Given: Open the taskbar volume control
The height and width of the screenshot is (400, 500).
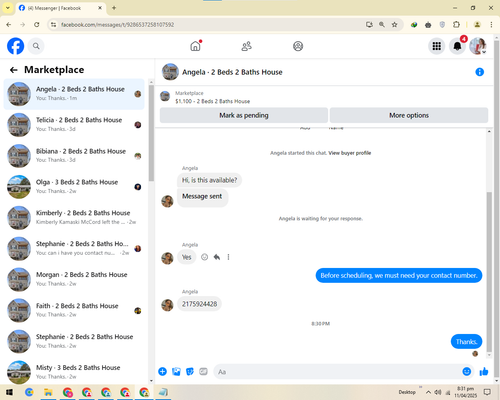Looking at the screenshot, I should click(x=438, y=392).
